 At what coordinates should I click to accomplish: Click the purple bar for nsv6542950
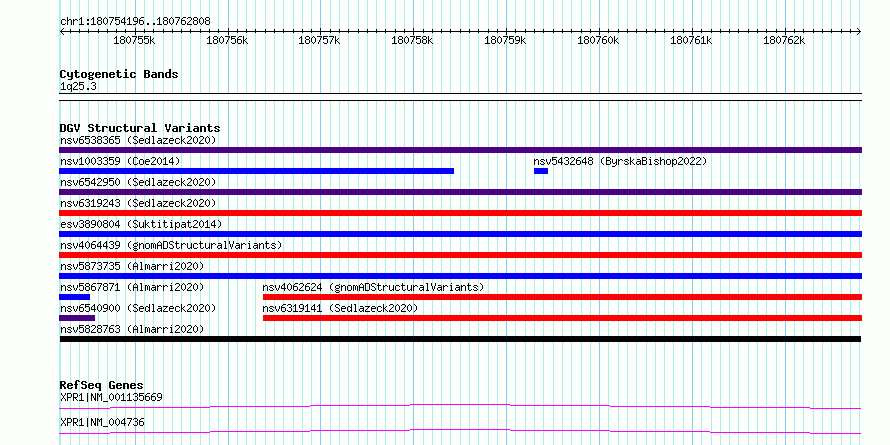(x=460, y=192)
